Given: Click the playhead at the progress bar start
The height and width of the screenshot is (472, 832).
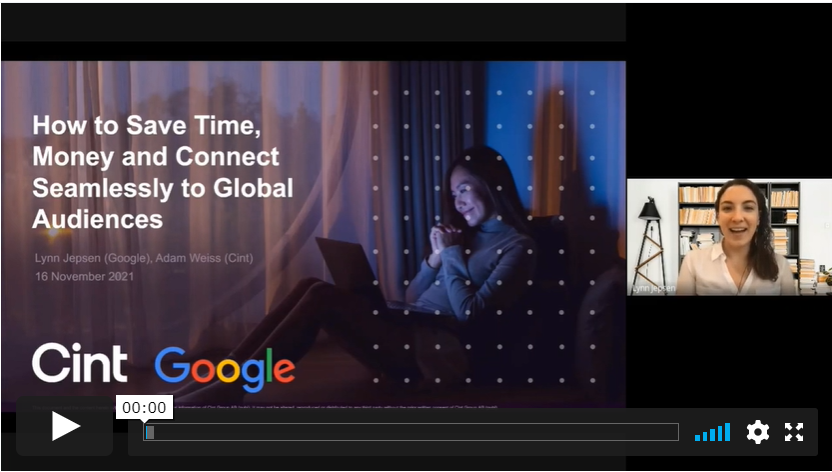Looking at the screenshot, I should (x=149, y=432).
